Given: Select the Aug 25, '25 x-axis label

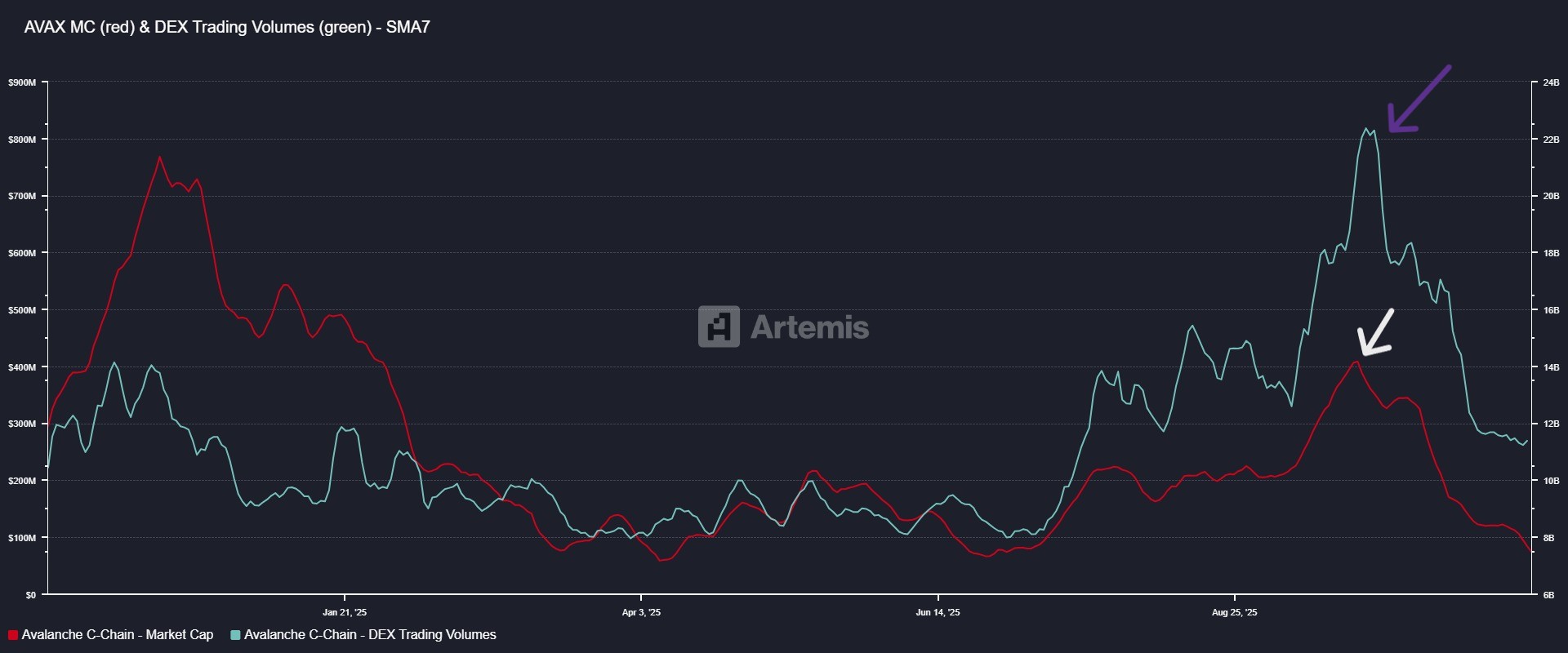Looking at the screenshot, I should 1234,612.
